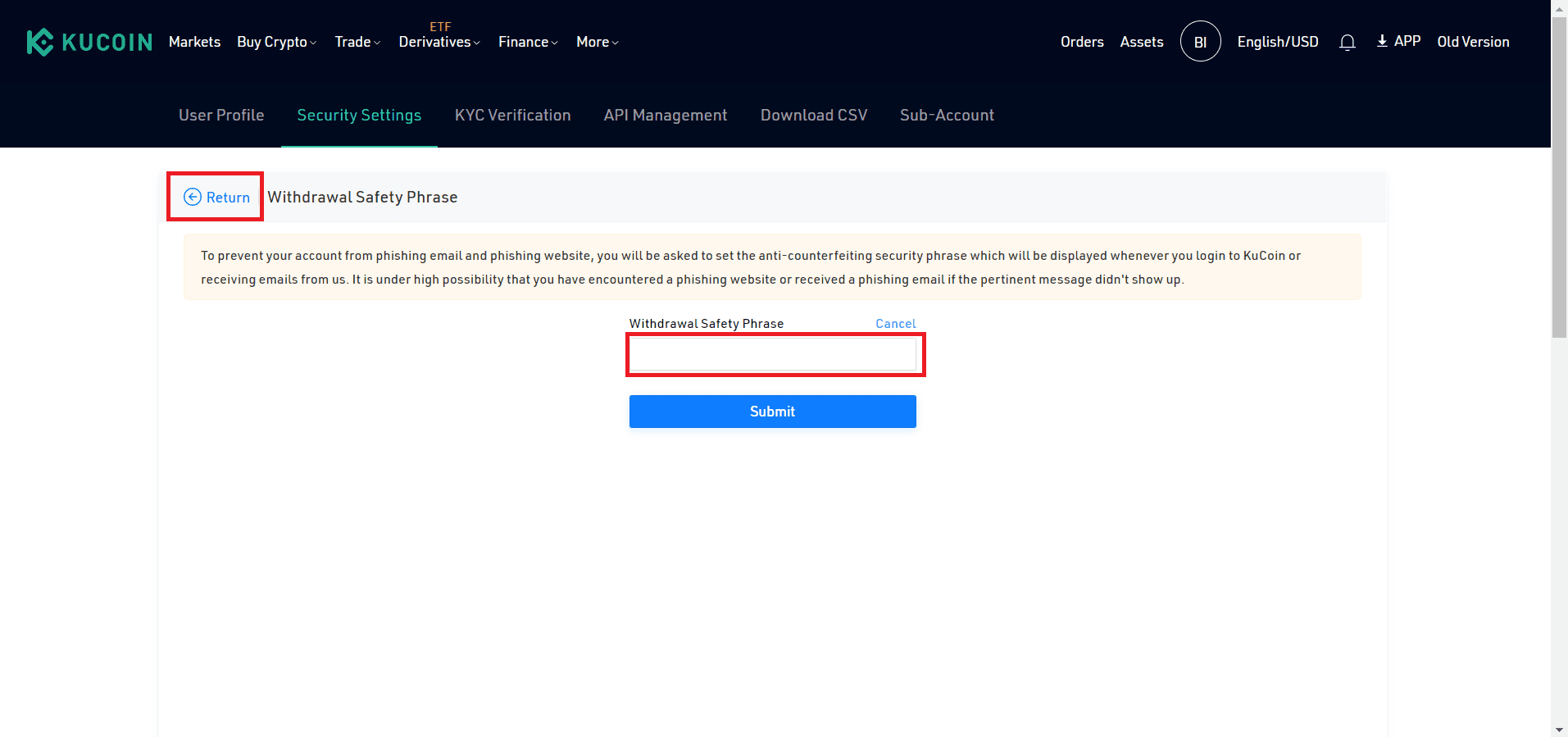Open the Sub-Account tab

pos(947,115)
